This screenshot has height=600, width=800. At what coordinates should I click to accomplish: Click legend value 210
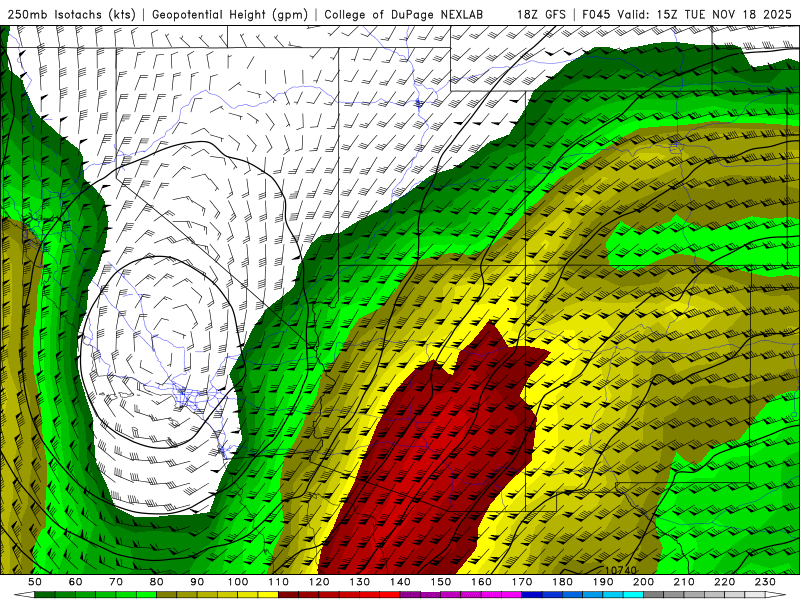click(685, 582)
